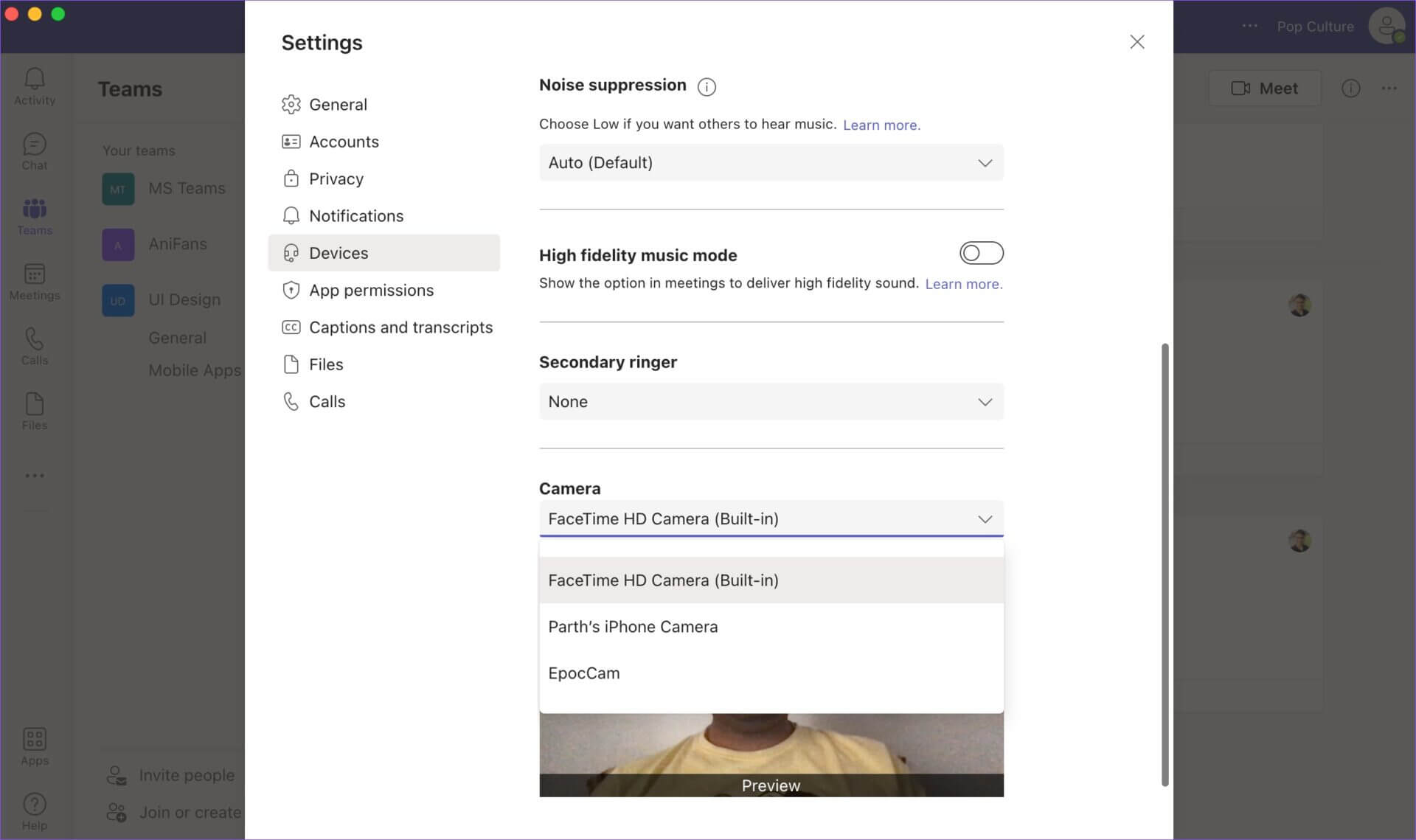Open Help at the sidebar bottom
Image resolution: width=1416 pixels, height=840 pixels.
35,811
